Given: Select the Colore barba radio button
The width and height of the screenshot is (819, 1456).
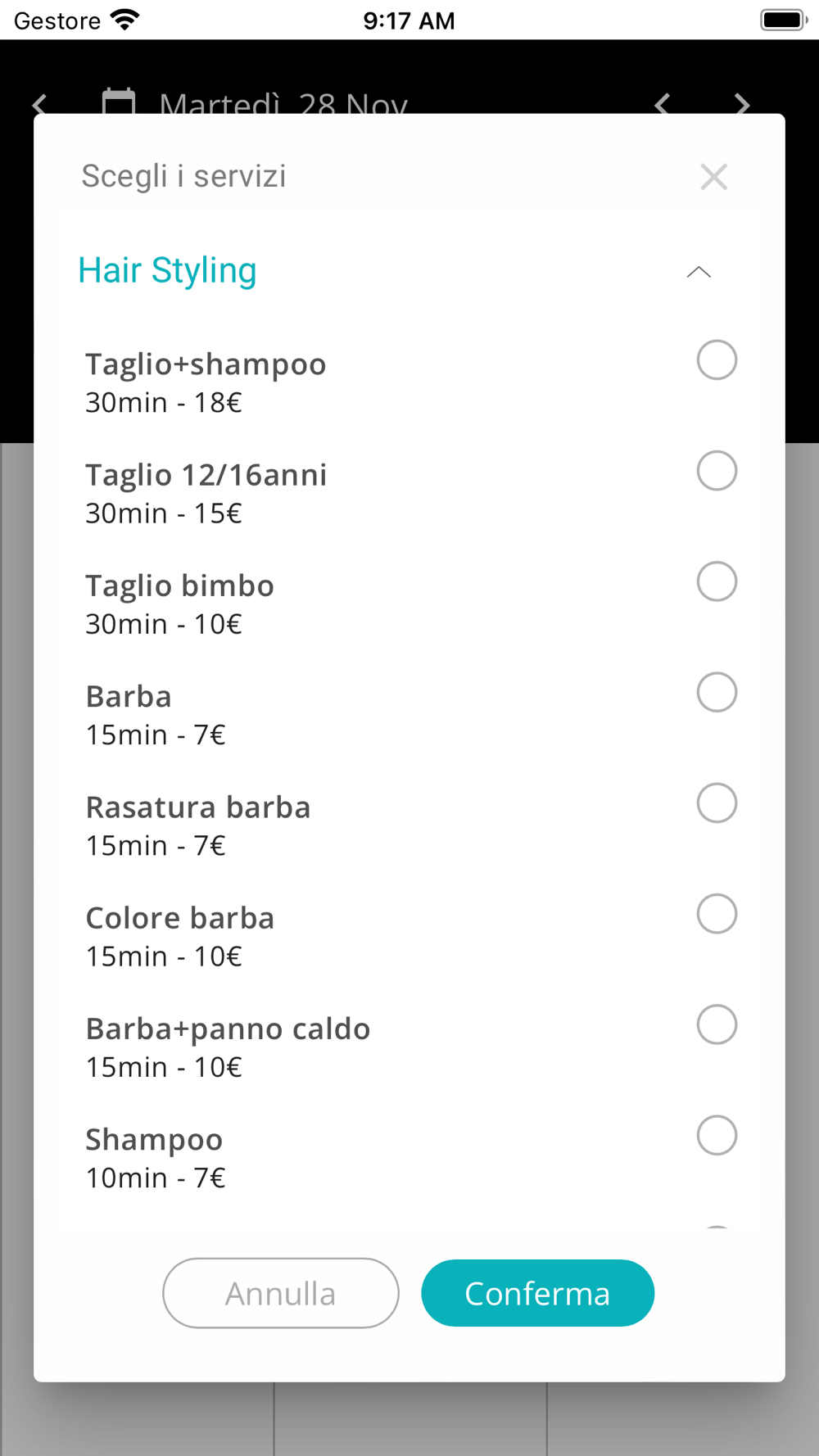Looking at the screenshot, I should 717,914.
